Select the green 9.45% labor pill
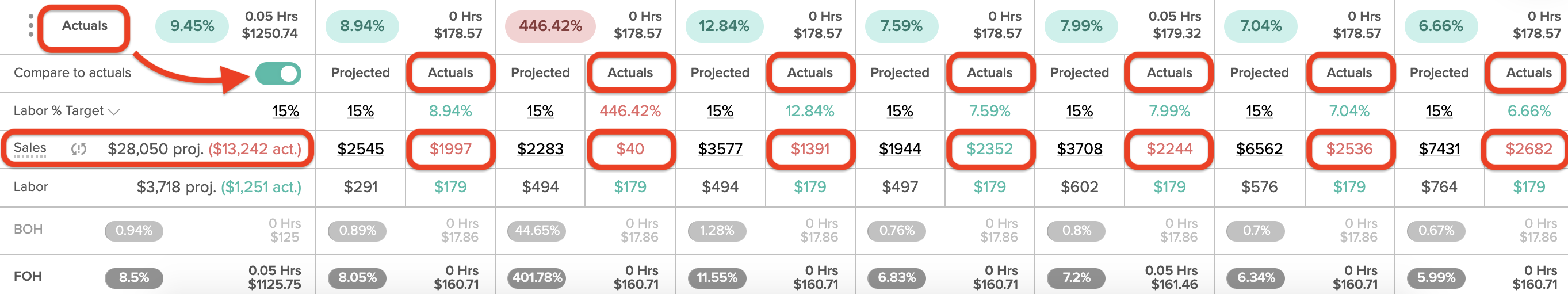Screen dimensions: 1568x294 pyautogui.click(x=192, y=26)
